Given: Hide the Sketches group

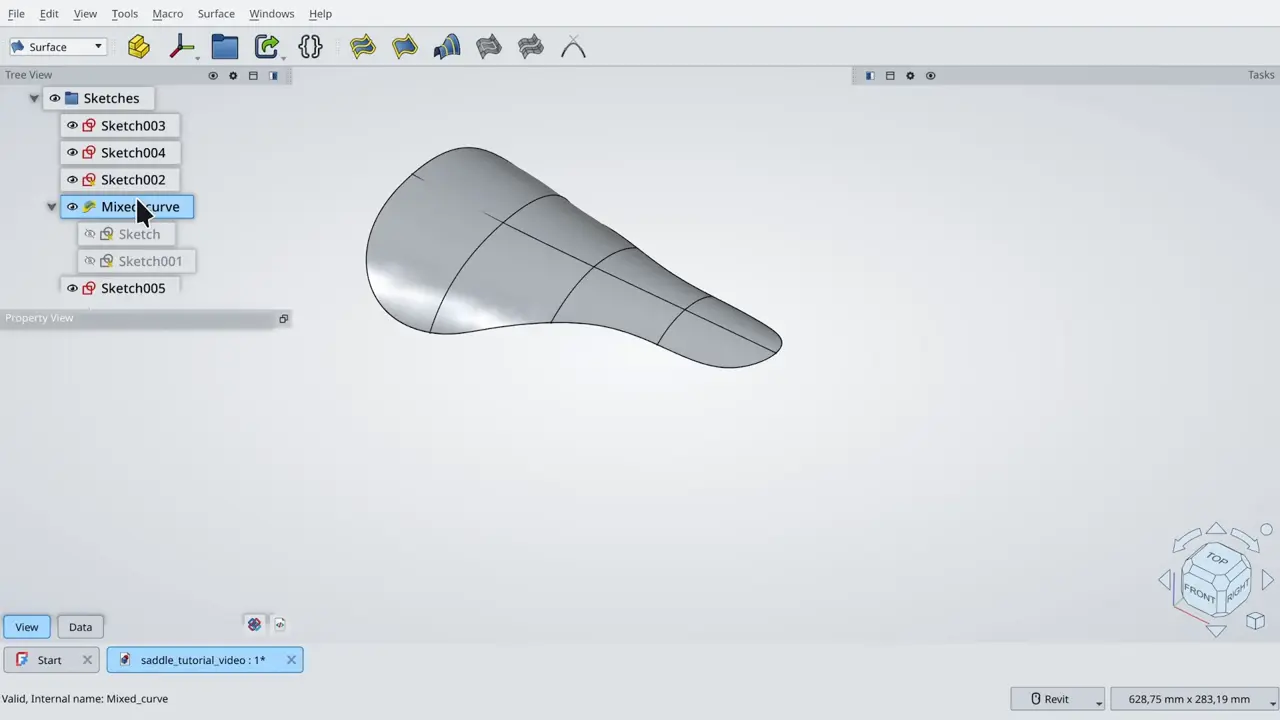Looking at the screenshot, I should (x=55, y=98).
